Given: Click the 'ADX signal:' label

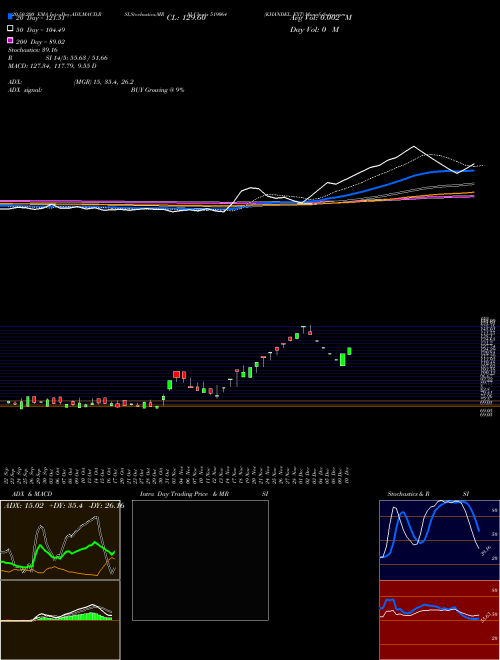Looking at the screenshot, I should (x=25, y=90).
